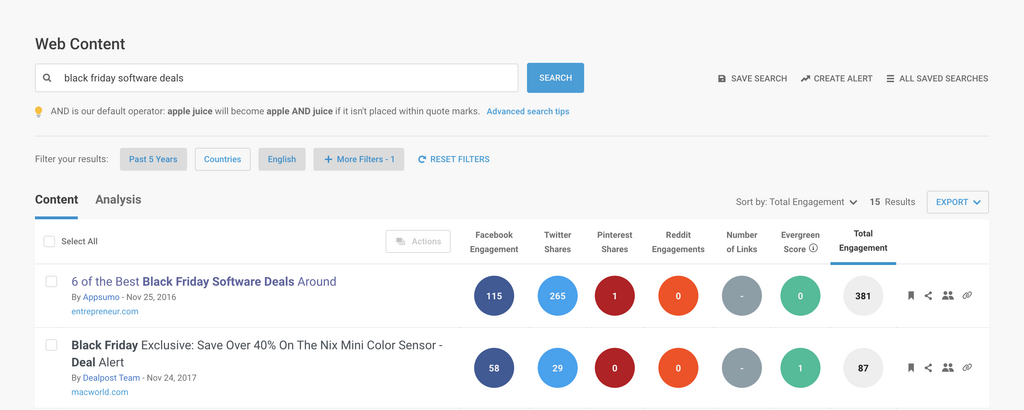The width and height of the screenshot is (1024, 410).
Task: Click link icon for Appsumo article row
Action: click(967, 296)
